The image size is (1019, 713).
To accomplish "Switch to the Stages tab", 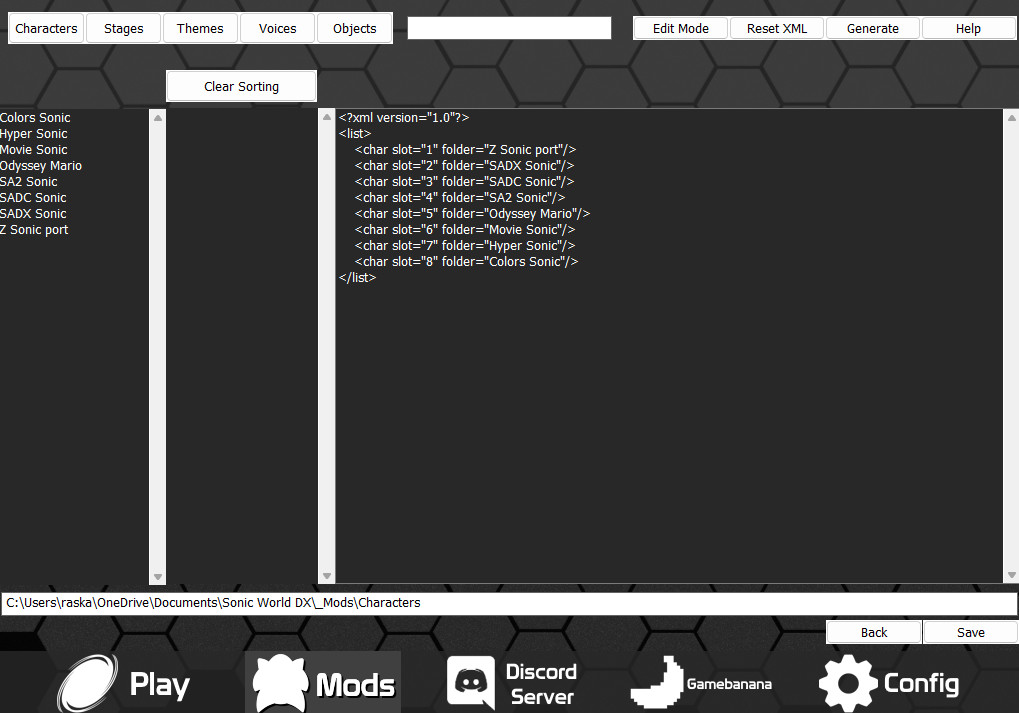I will (123, 28).
